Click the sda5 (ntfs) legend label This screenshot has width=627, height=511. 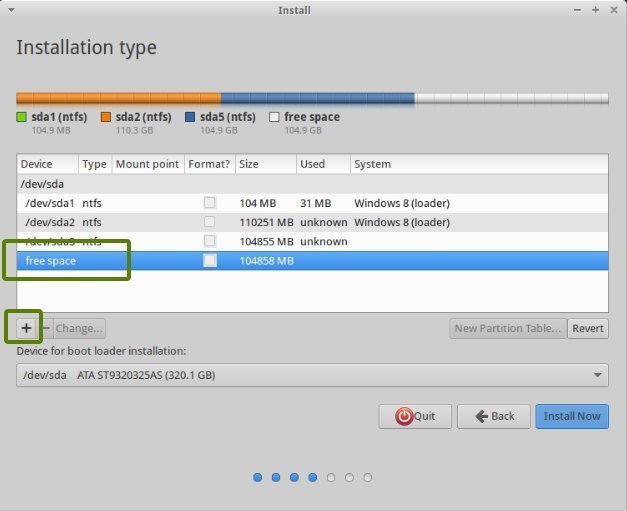(228, 117)
